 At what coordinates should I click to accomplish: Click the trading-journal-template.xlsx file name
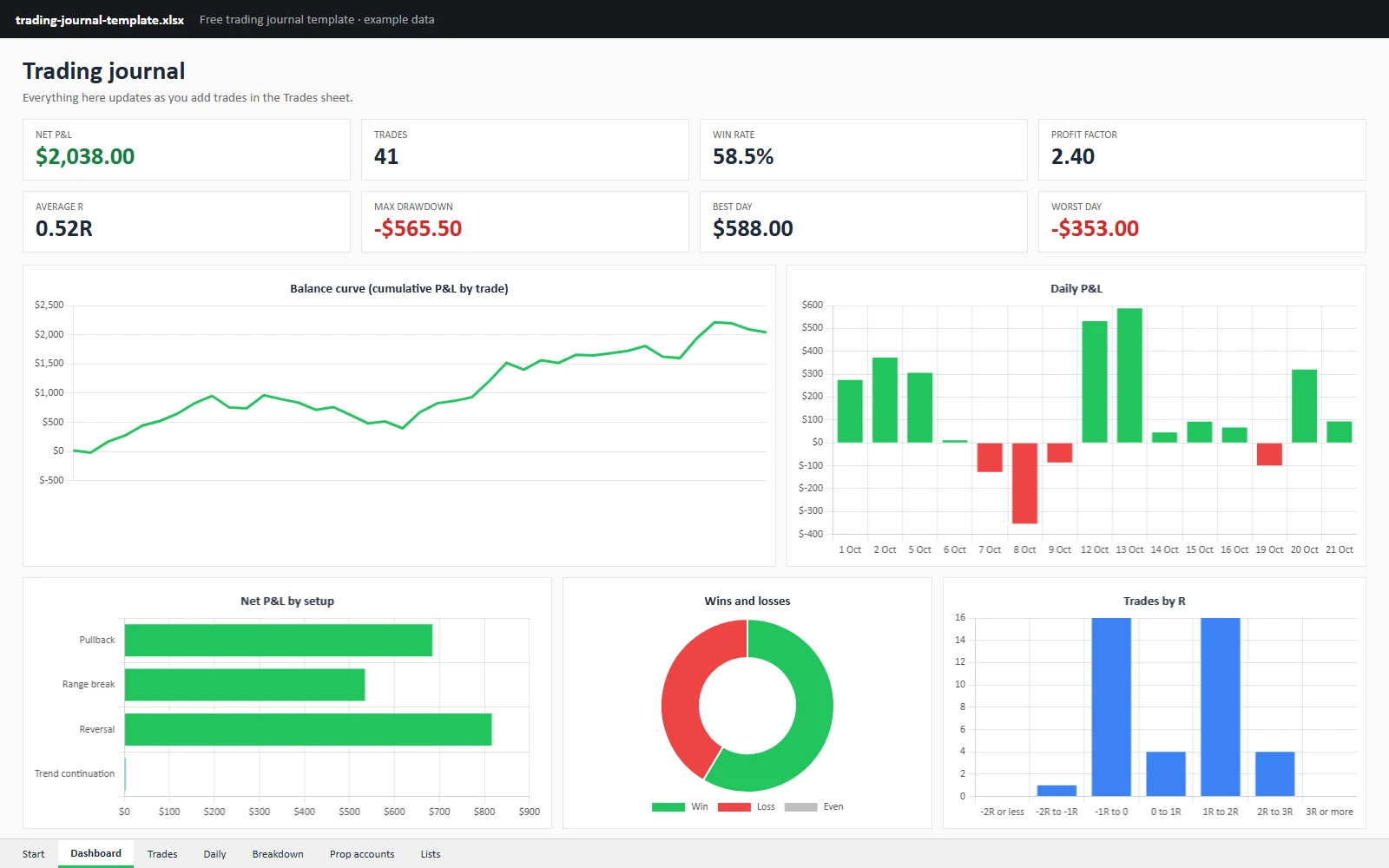coord(100,19)
